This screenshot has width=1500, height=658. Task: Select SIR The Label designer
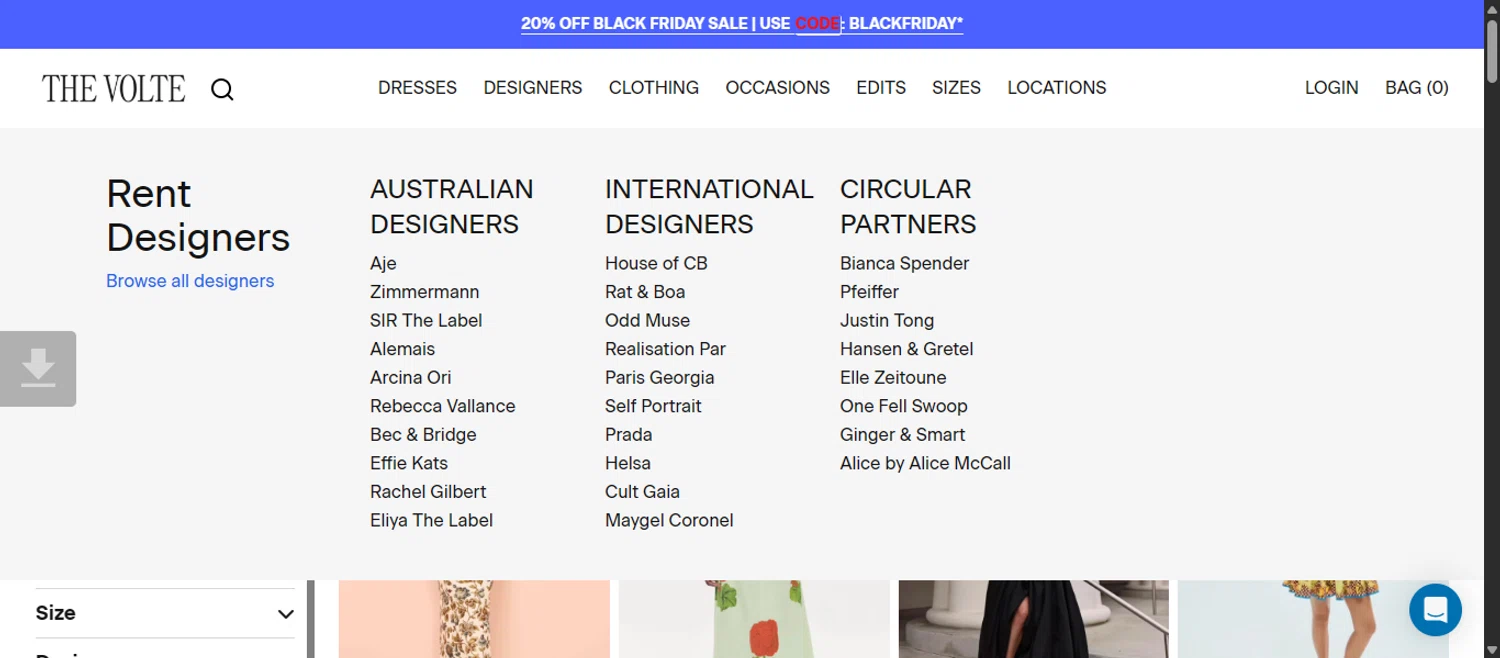pyautogui.click(x=426, y=320)
